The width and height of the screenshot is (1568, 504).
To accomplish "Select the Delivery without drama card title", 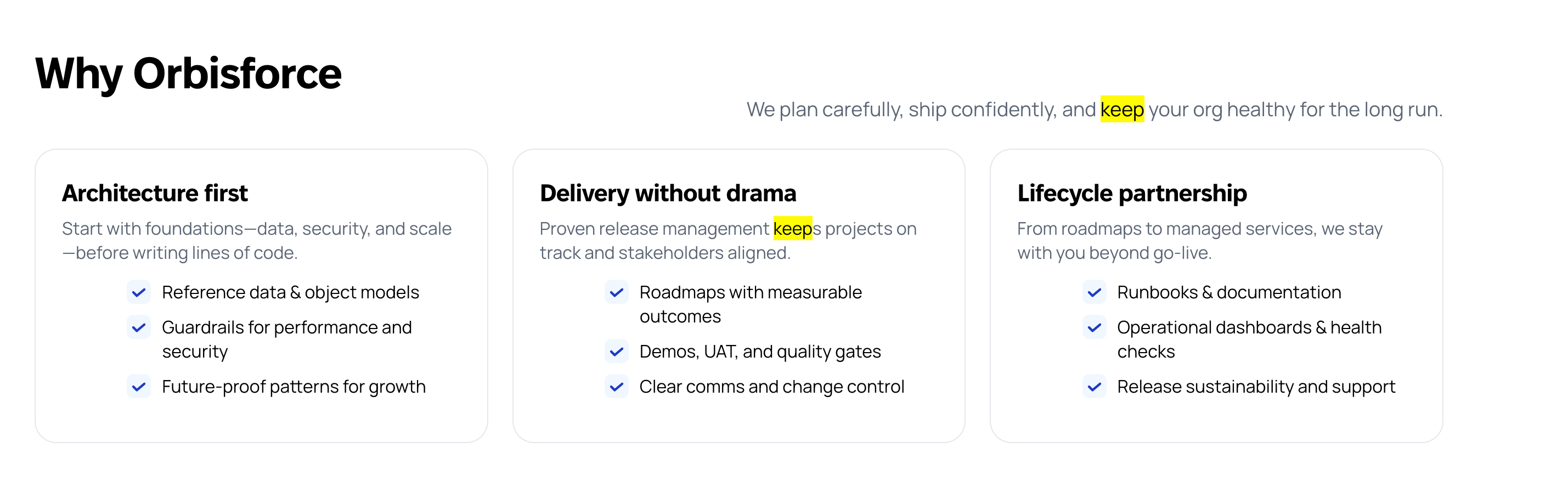I will click(668, 194).
